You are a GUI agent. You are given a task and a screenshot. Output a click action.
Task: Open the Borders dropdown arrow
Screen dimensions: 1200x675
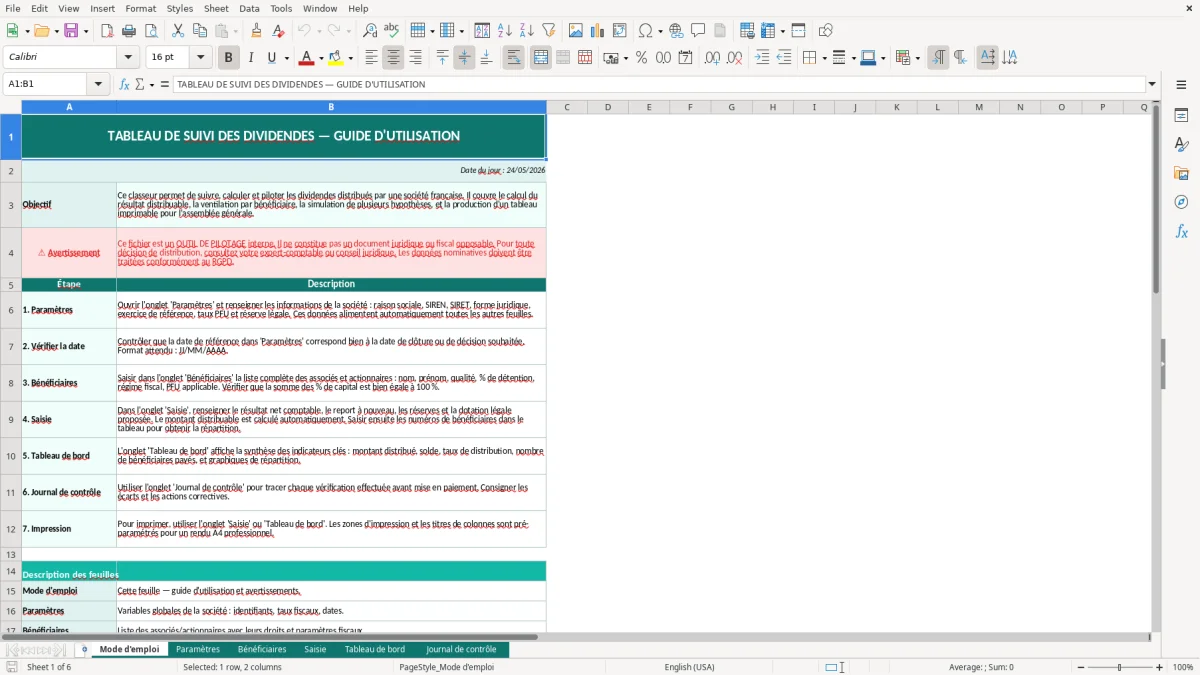tap(823, 58)
